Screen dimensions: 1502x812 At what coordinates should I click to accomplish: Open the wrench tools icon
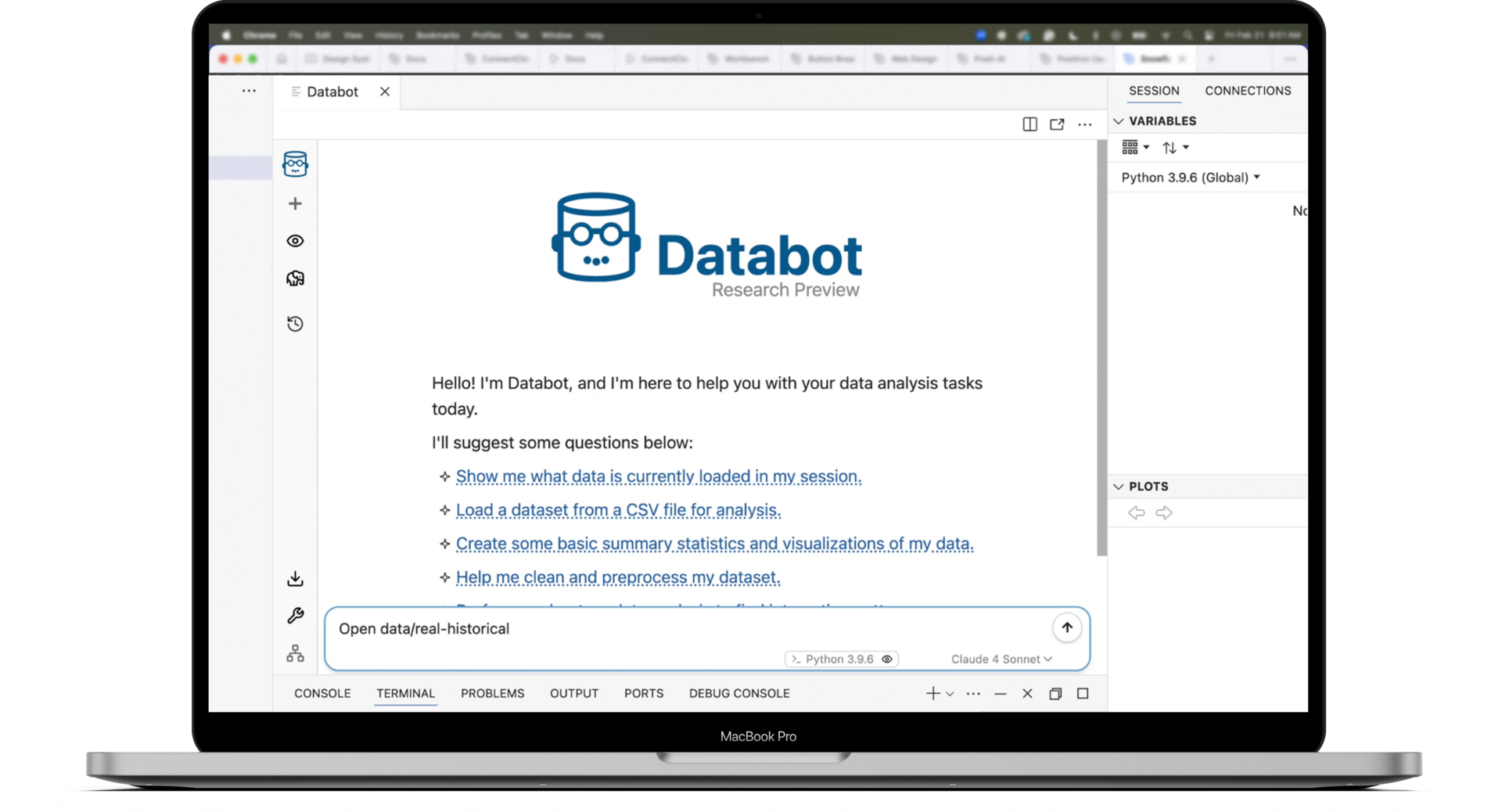(295, 616)
